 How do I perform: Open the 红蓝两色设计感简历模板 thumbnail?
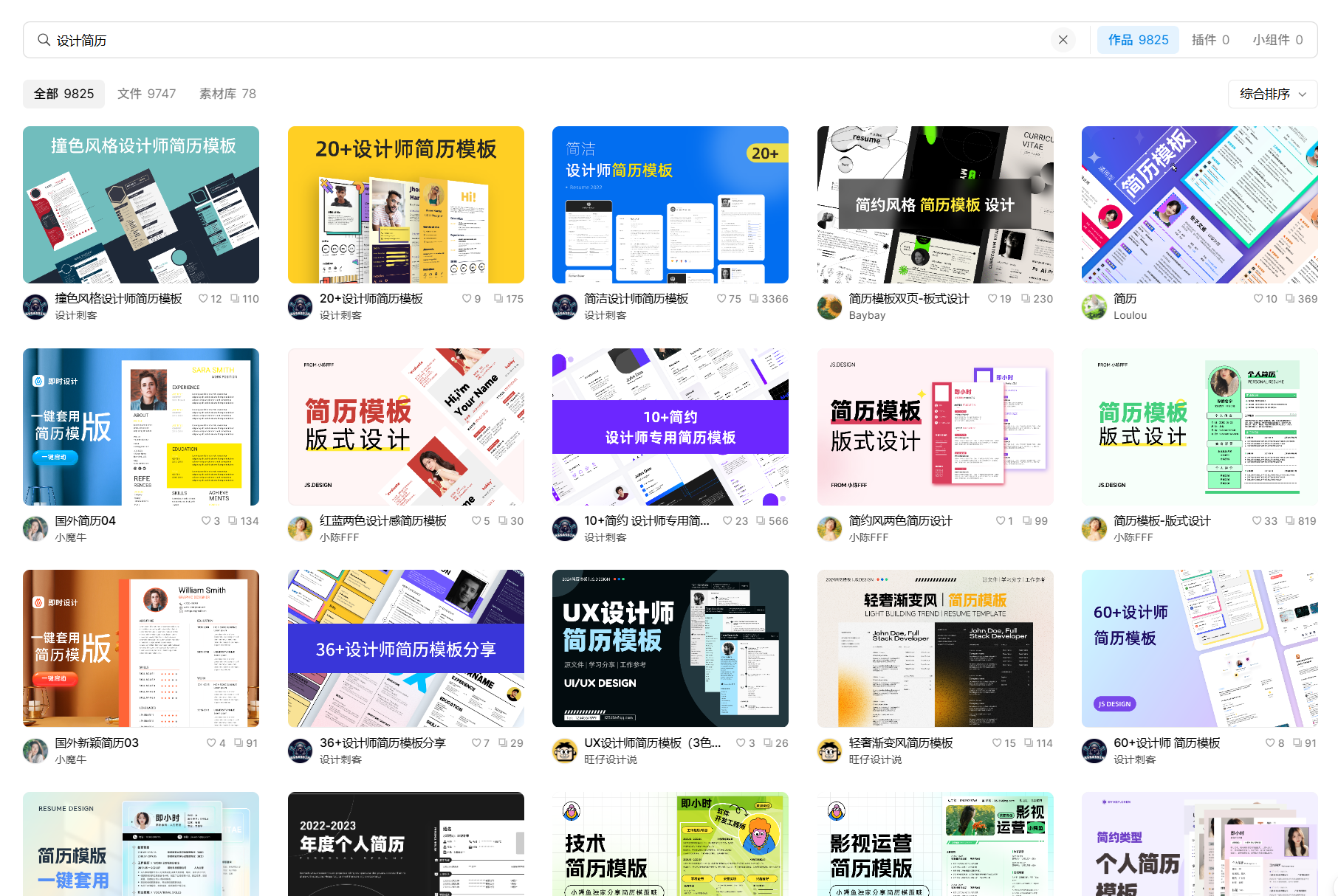click(406, 427)
